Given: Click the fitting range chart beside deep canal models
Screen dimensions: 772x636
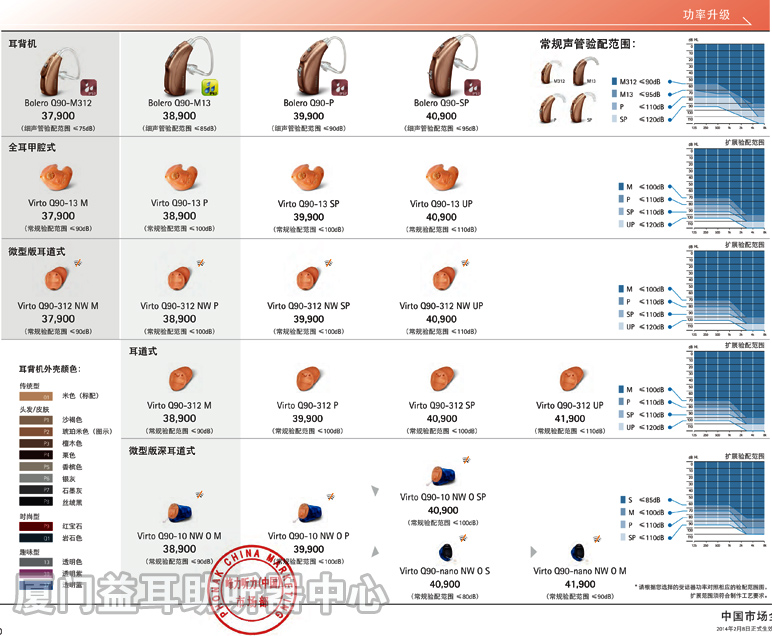Looking at the screenshot, I should (x=727, y=501).
